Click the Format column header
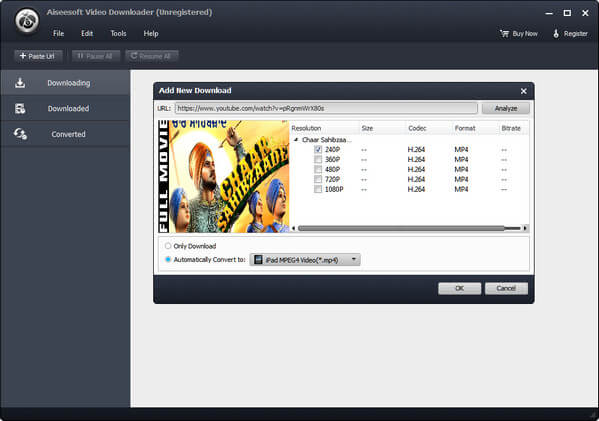 [476, 128]
